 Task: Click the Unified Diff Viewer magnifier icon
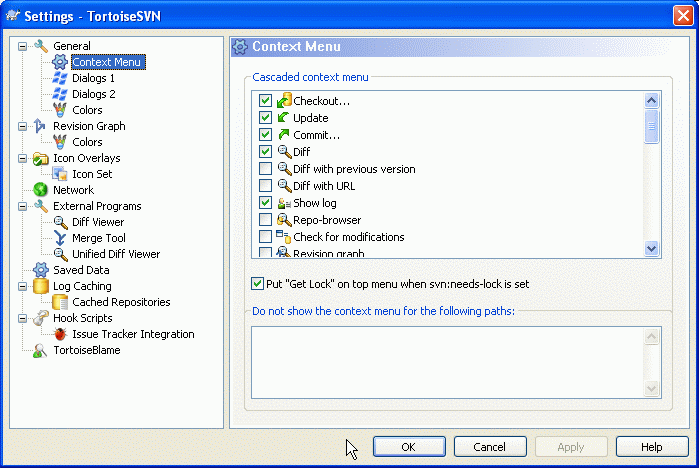pos(60,254)
